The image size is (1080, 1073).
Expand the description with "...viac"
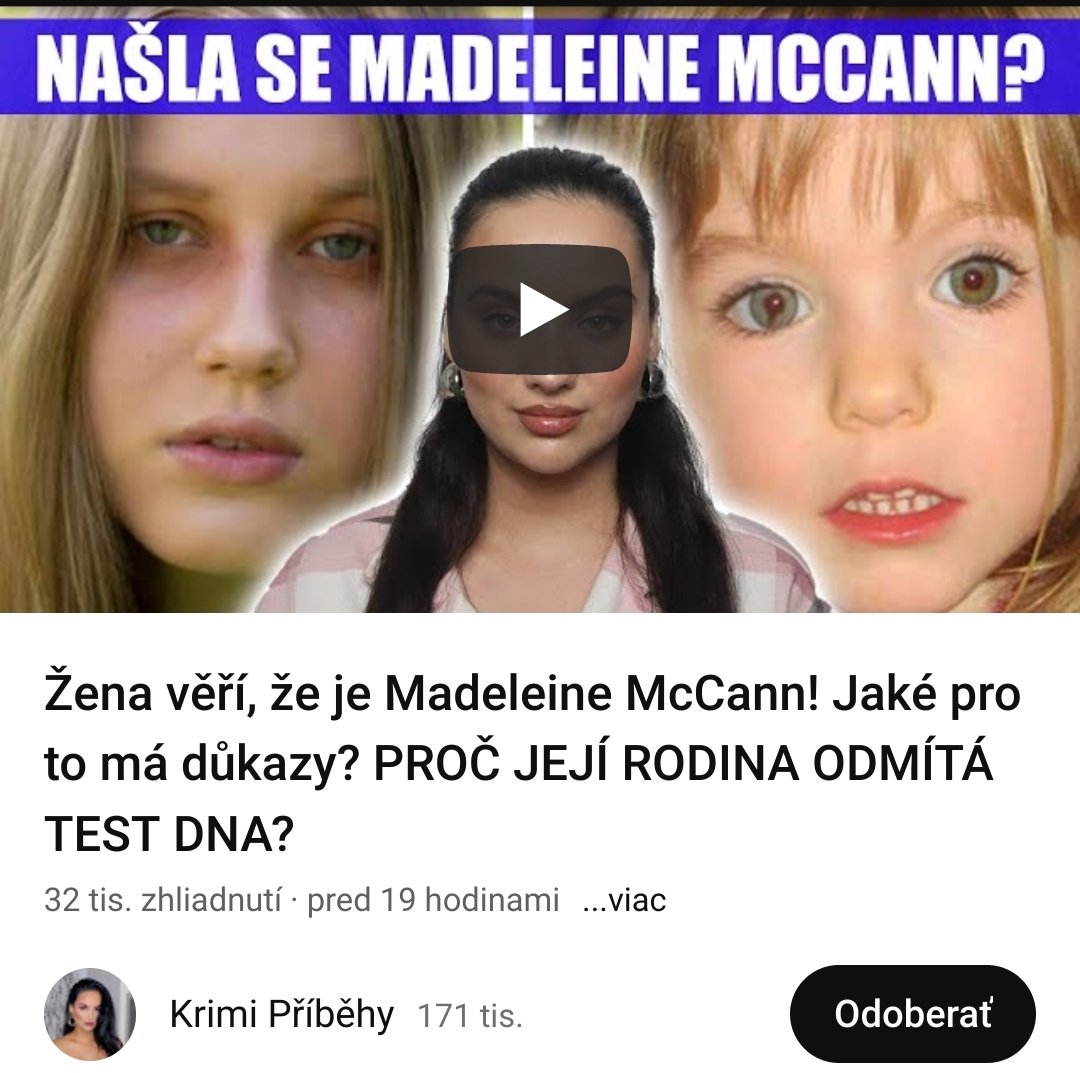point(624,900)
